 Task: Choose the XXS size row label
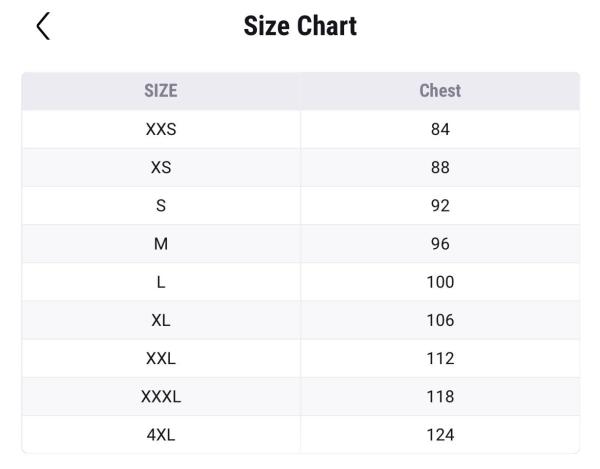(x=161, y=130)
